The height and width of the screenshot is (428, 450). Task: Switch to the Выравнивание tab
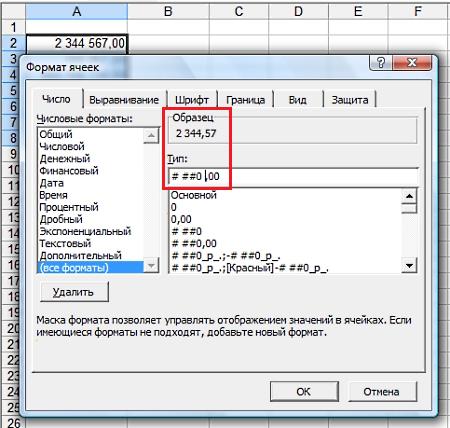pos(124,100)
